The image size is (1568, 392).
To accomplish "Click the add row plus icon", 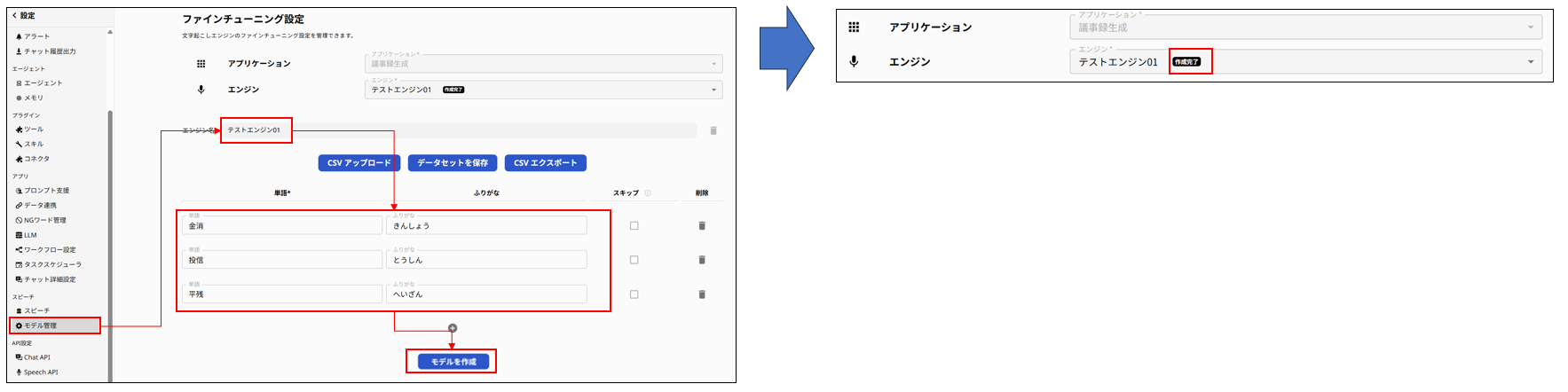I will point(452,328).
